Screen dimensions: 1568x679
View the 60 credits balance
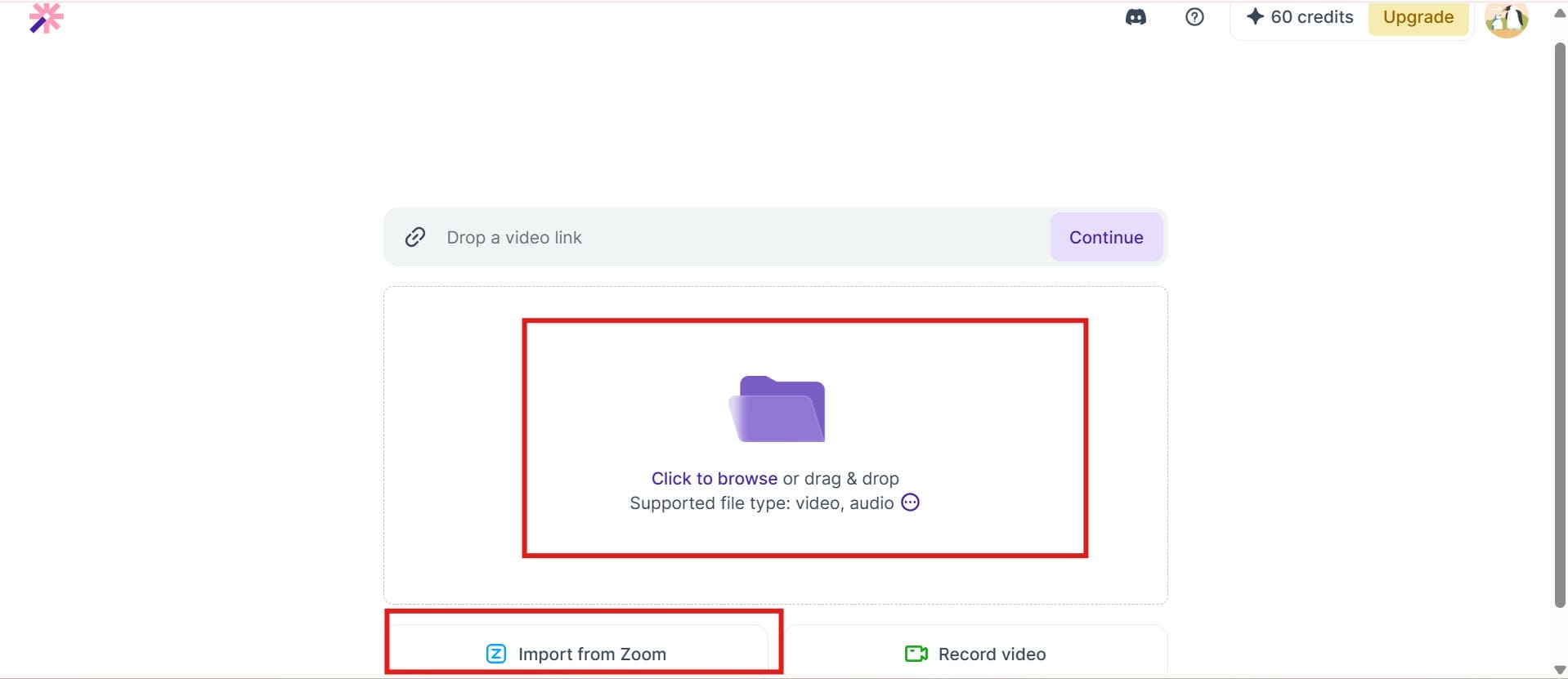pyautogui.click(x=1311, y=17)
